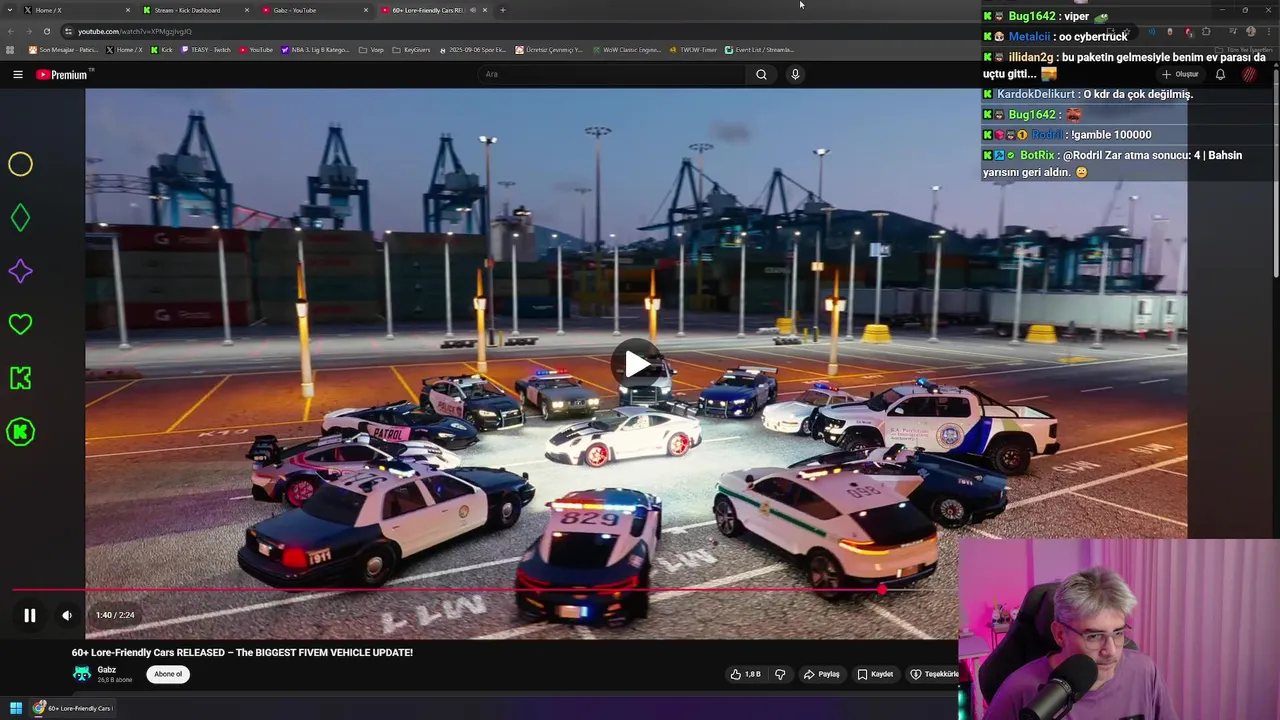Open the Son Mesajlar bookmark
This screenshot has width=1280, height=720.
point(64,50)
